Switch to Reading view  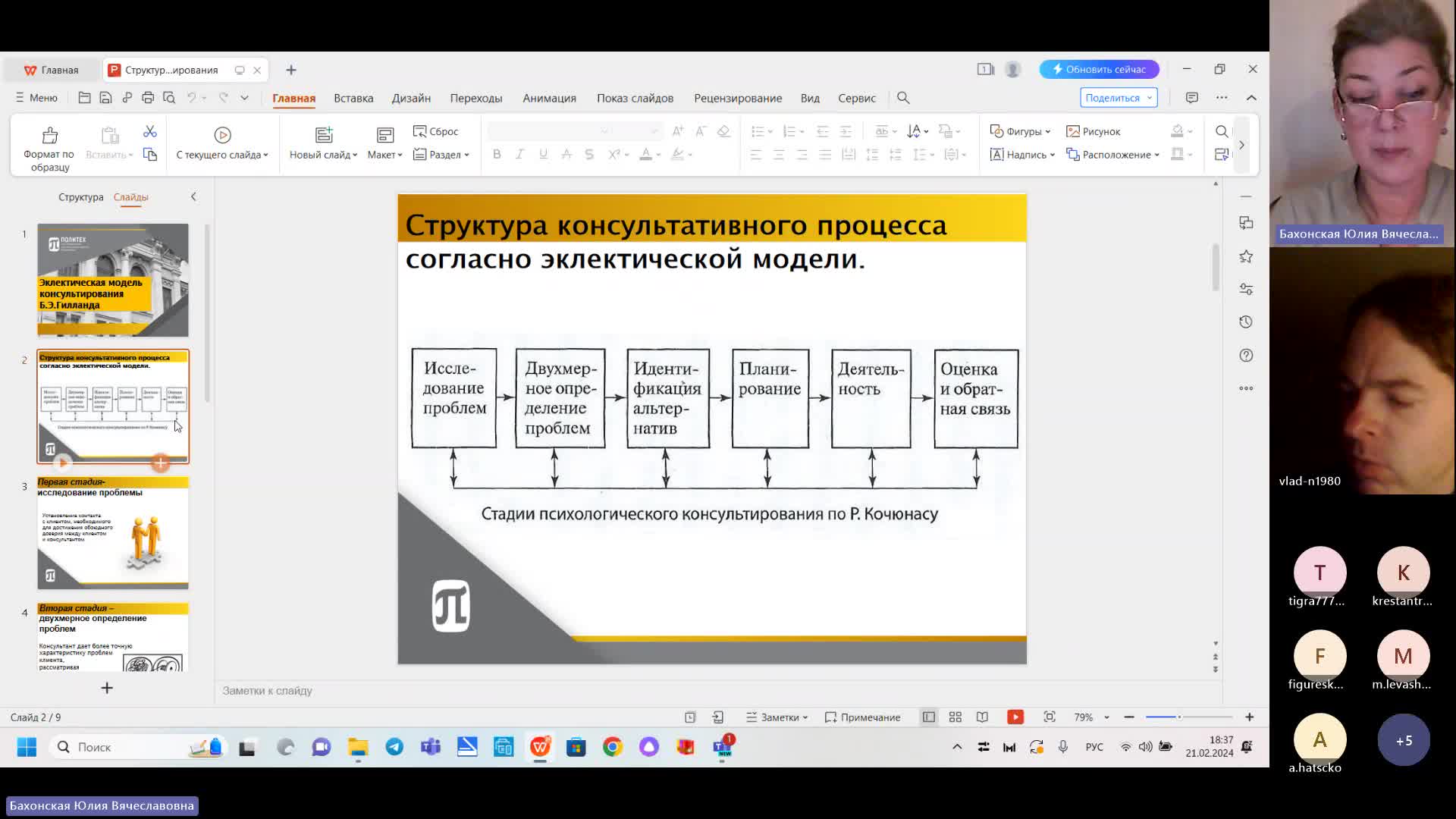click(983, 717)
